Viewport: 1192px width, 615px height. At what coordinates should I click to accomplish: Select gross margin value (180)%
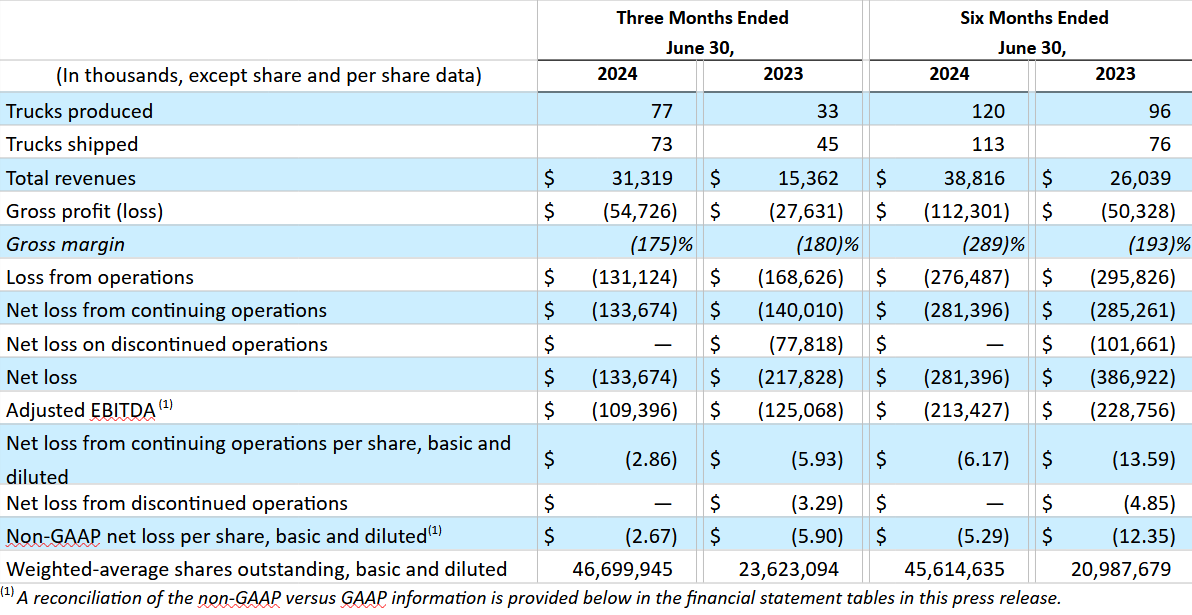point(827,245)
